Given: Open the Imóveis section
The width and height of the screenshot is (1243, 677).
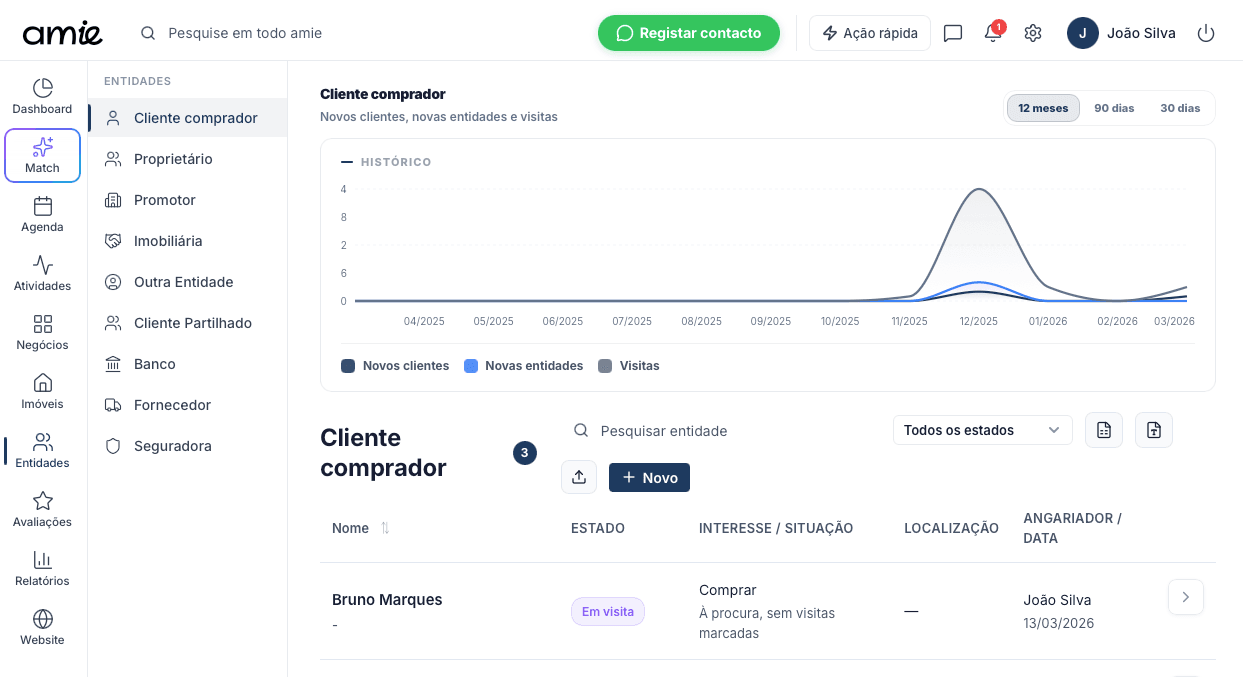Looking at the screenshot, I should tap(42, 390).
